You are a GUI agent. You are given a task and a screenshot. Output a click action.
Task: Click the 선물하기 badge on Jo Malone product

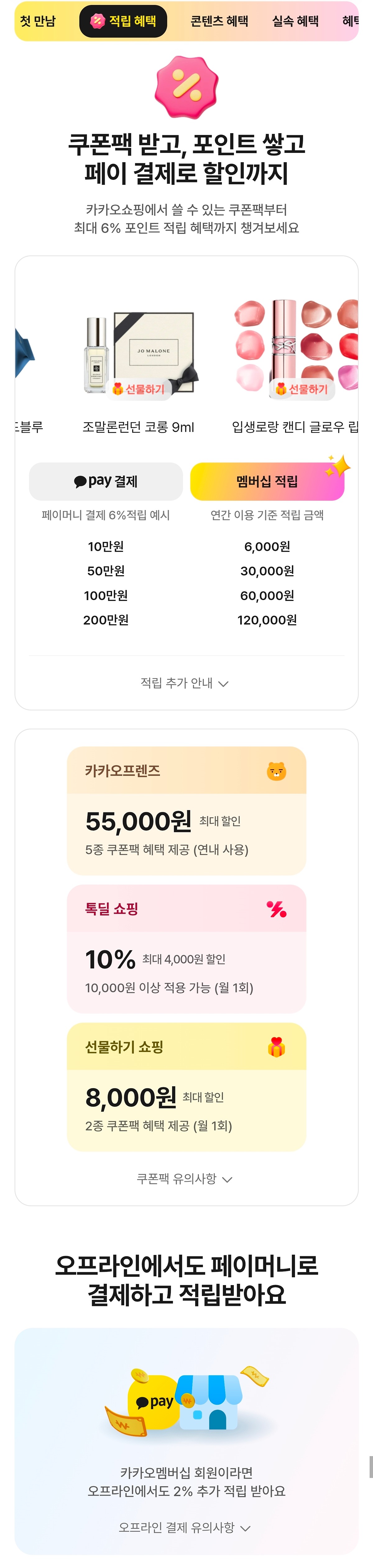coord(139,389)
